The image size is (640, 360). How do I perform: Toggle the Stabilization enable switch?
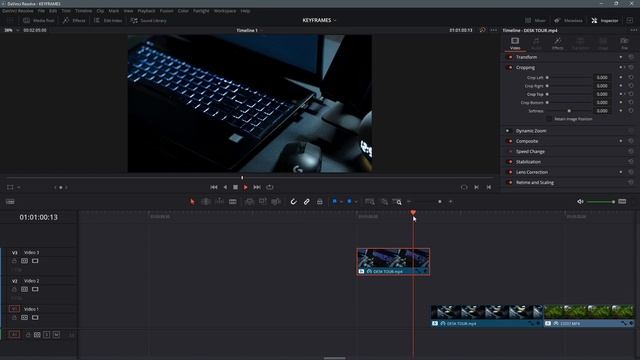tap(510, 162)
